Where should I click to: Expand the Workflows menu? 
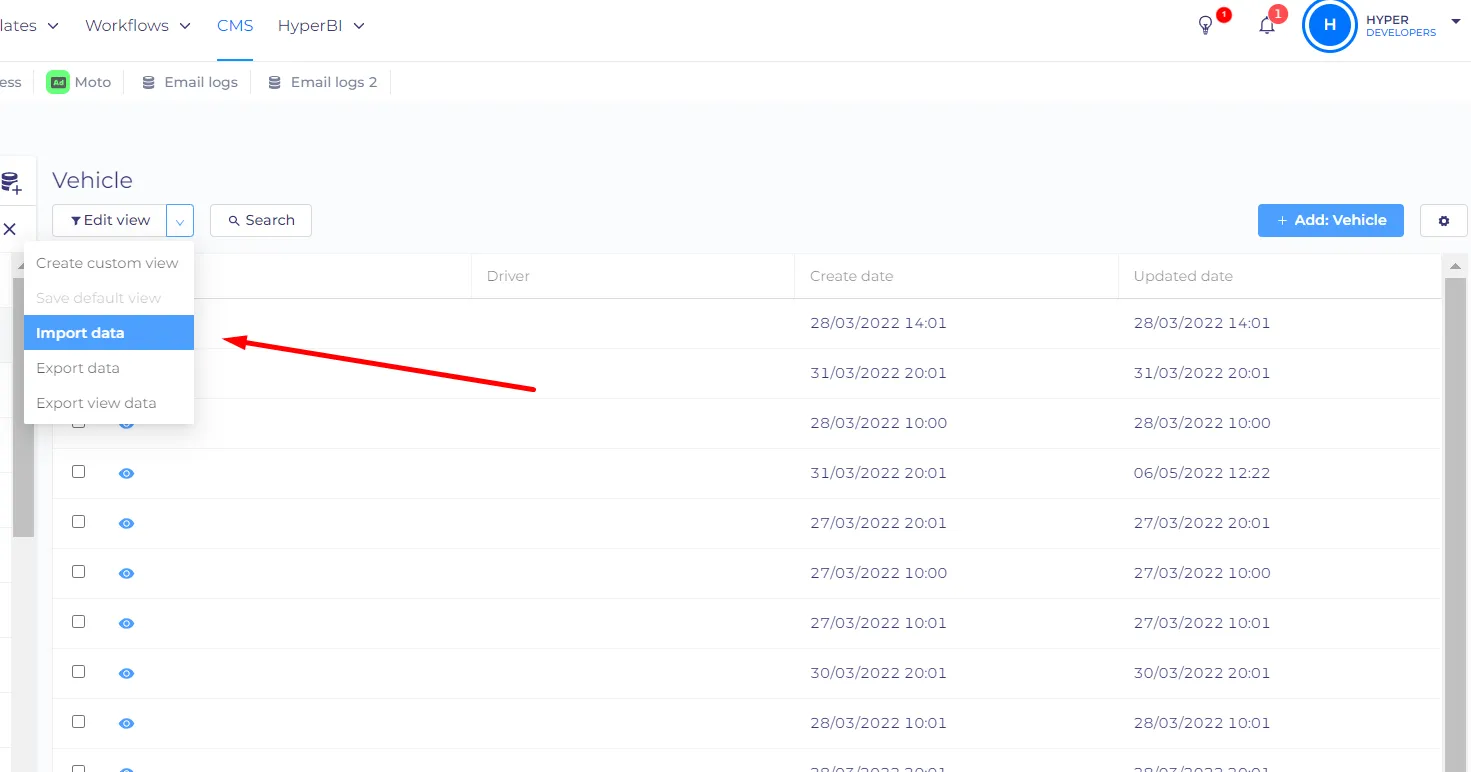tap(138, 25)
